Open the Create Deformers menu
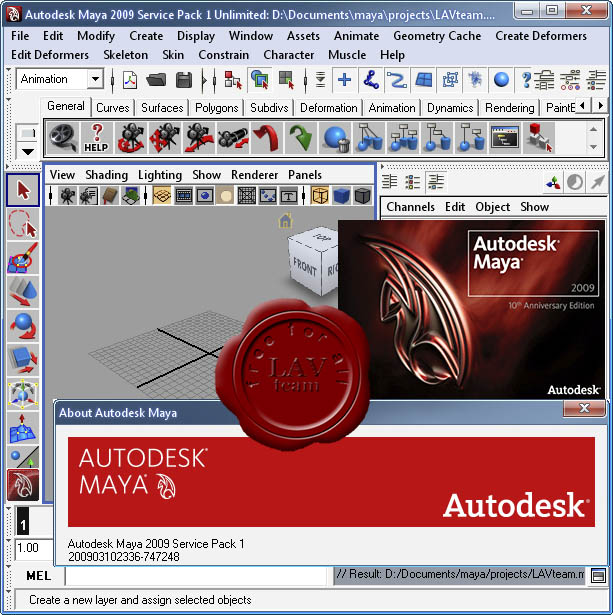 (541, 36)
